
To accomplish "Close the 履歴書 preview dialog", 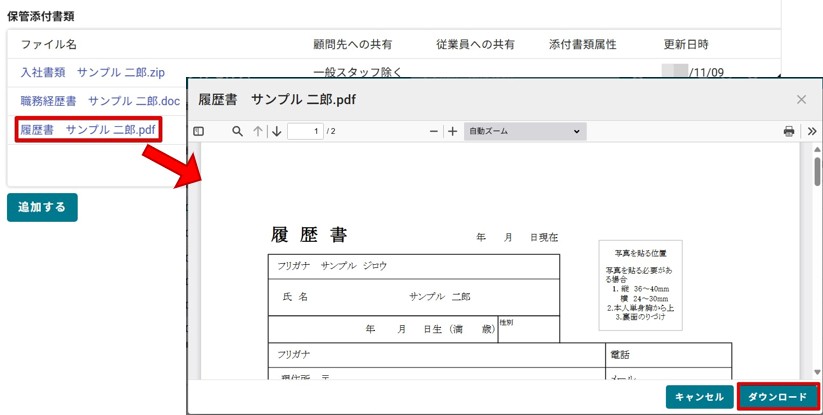I will 801,100.
